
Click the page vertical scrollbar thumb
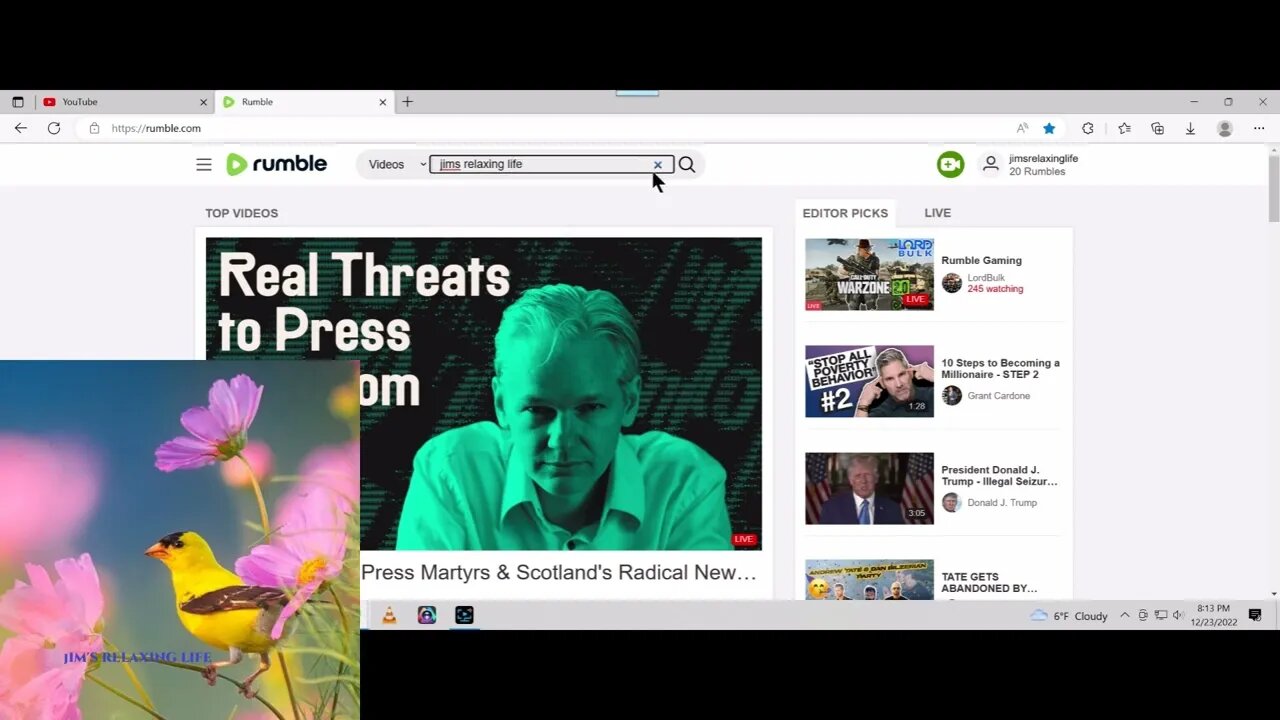click(1273, 188)
